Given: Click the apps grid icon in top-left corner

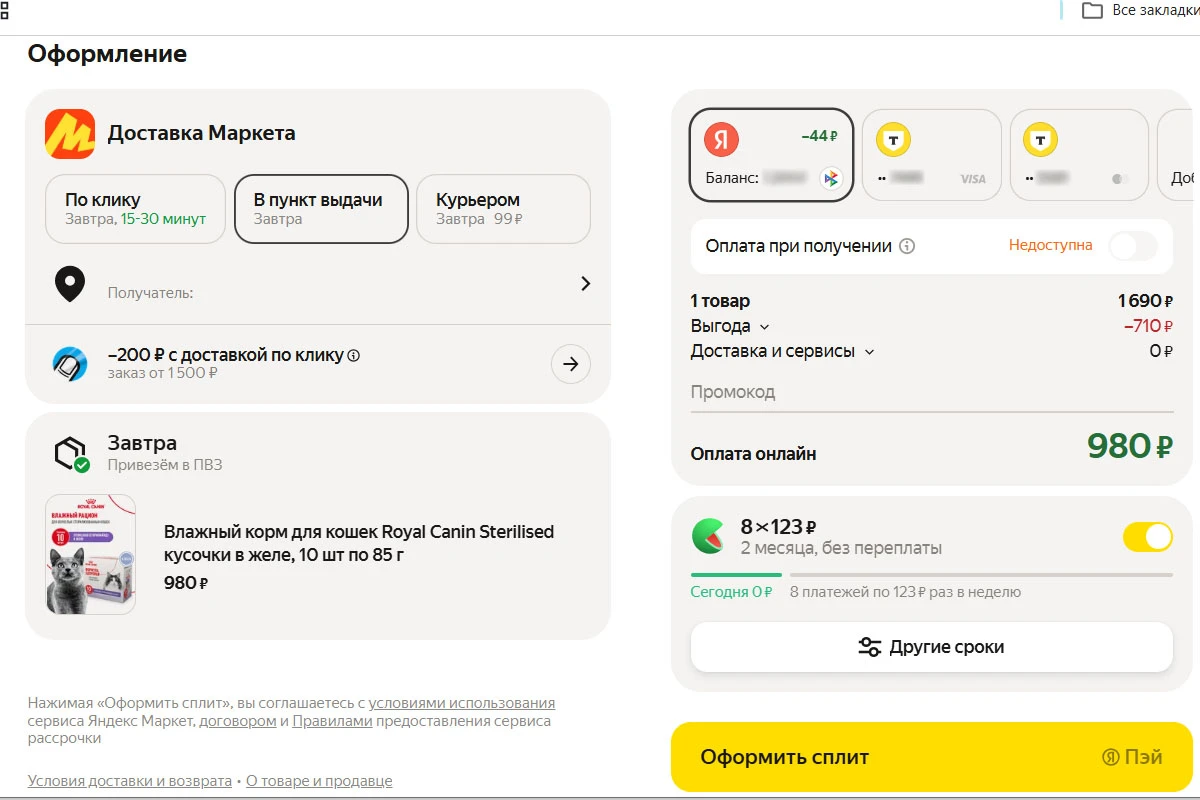Looking at the screenshot, I should 5,10.
